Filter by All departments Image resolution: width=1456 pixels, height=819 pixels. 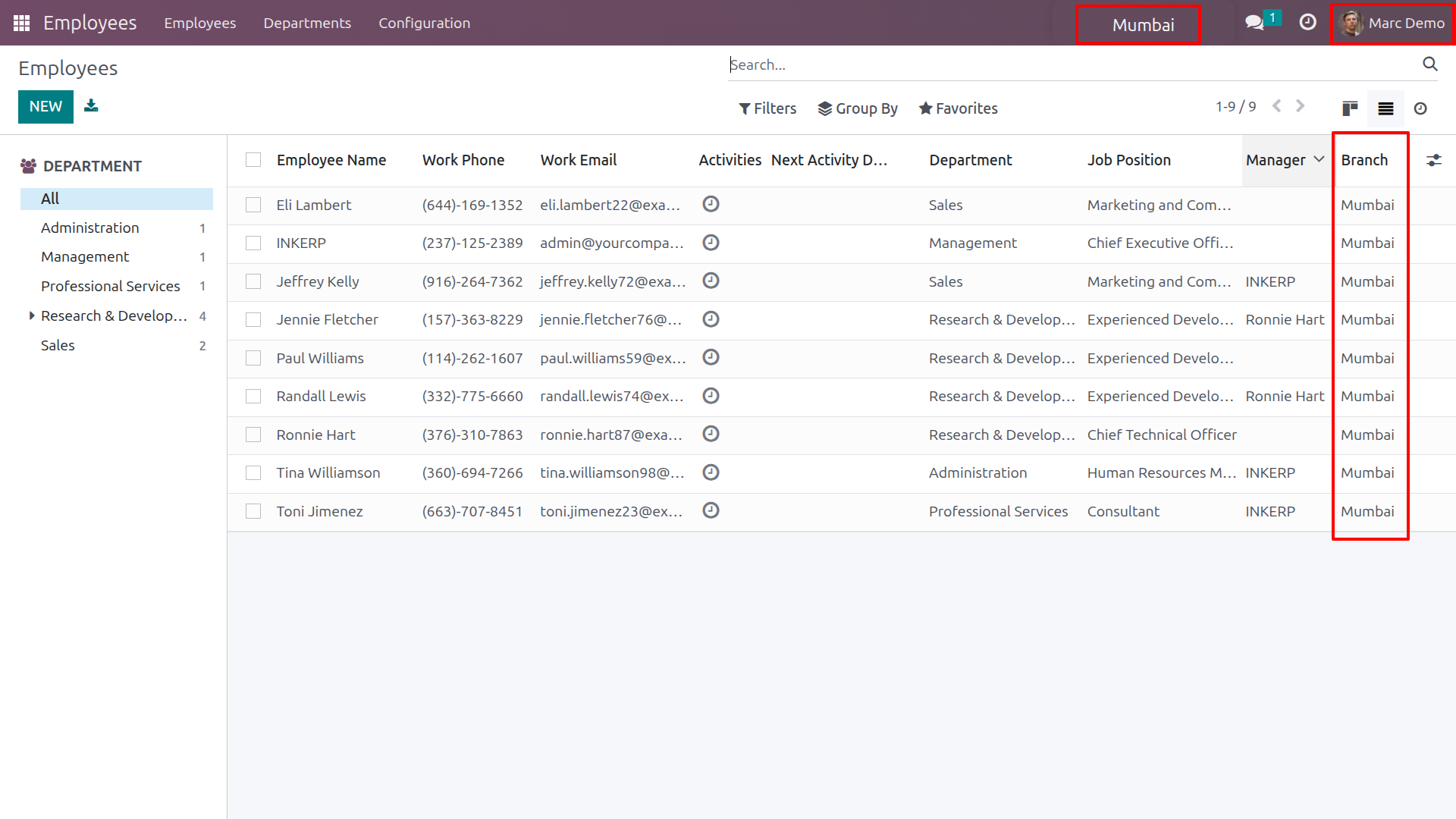coord(117,199)
